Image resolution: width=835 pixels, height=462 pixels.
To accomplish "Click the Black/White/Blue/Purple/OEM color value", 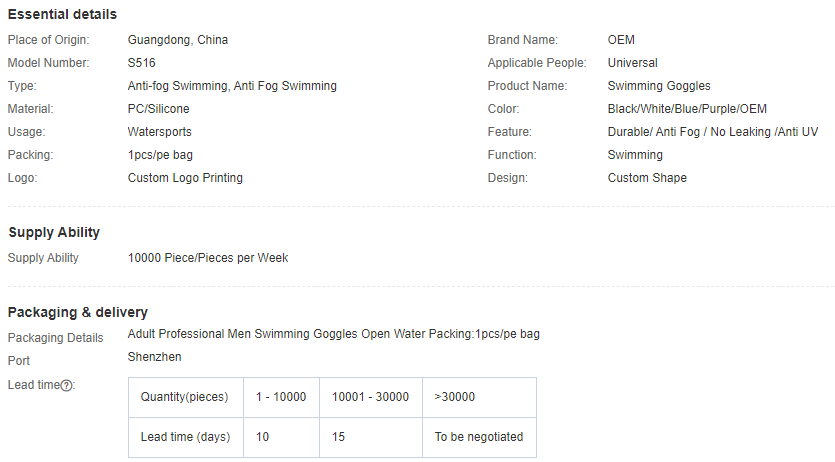I will coord(687,109).
